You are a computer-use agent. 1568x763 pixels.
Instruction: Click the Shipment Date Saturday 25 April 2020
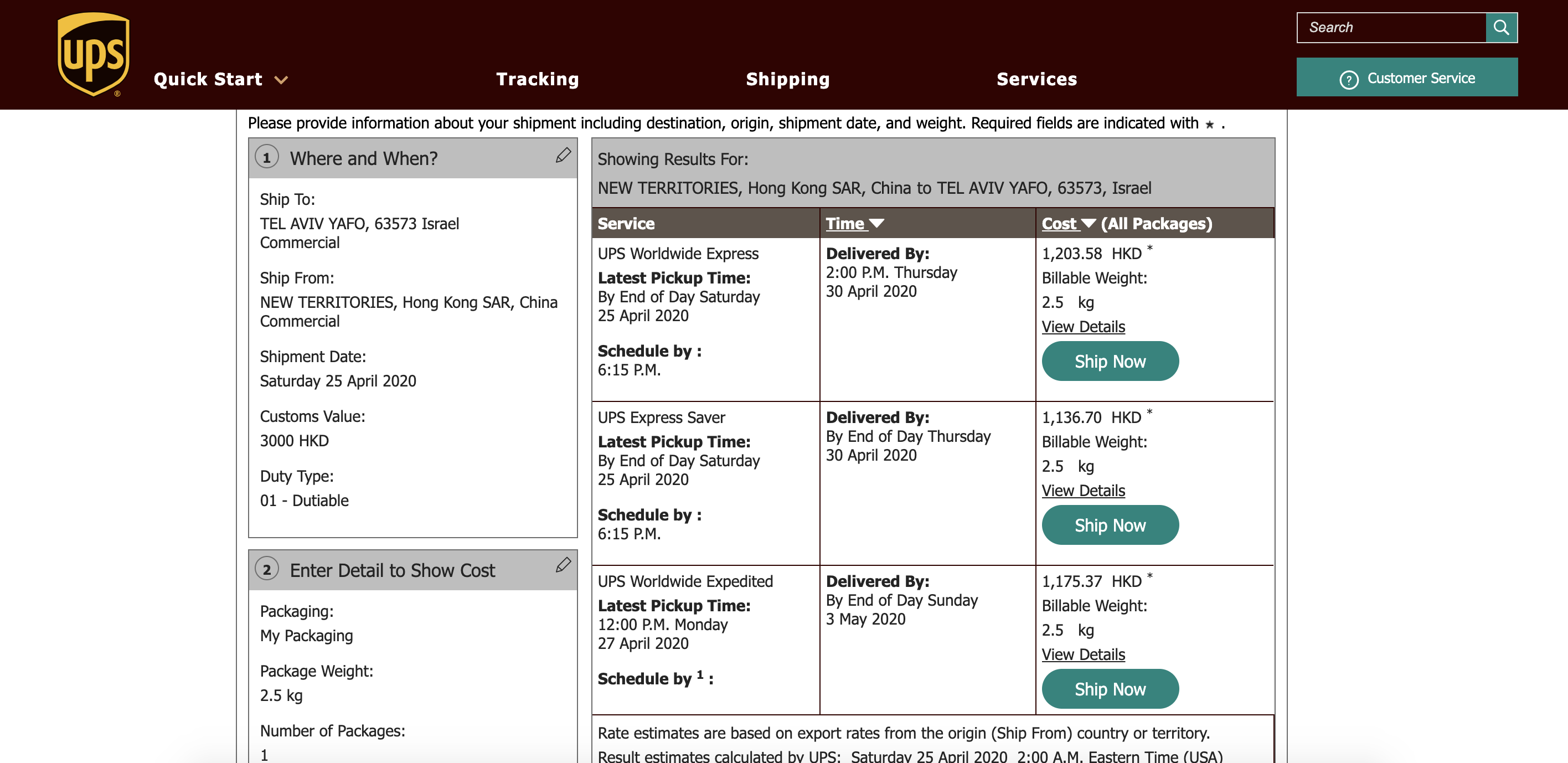(338, 381)
